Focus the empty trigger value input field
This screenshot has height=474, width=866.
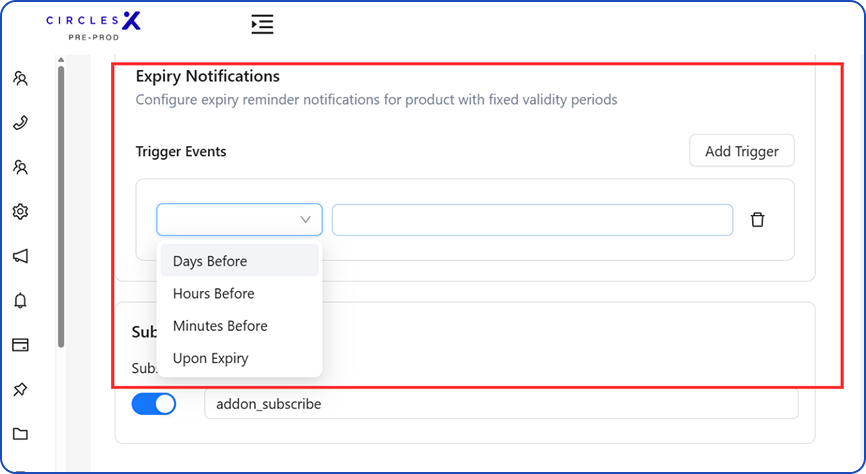[532, 220]
